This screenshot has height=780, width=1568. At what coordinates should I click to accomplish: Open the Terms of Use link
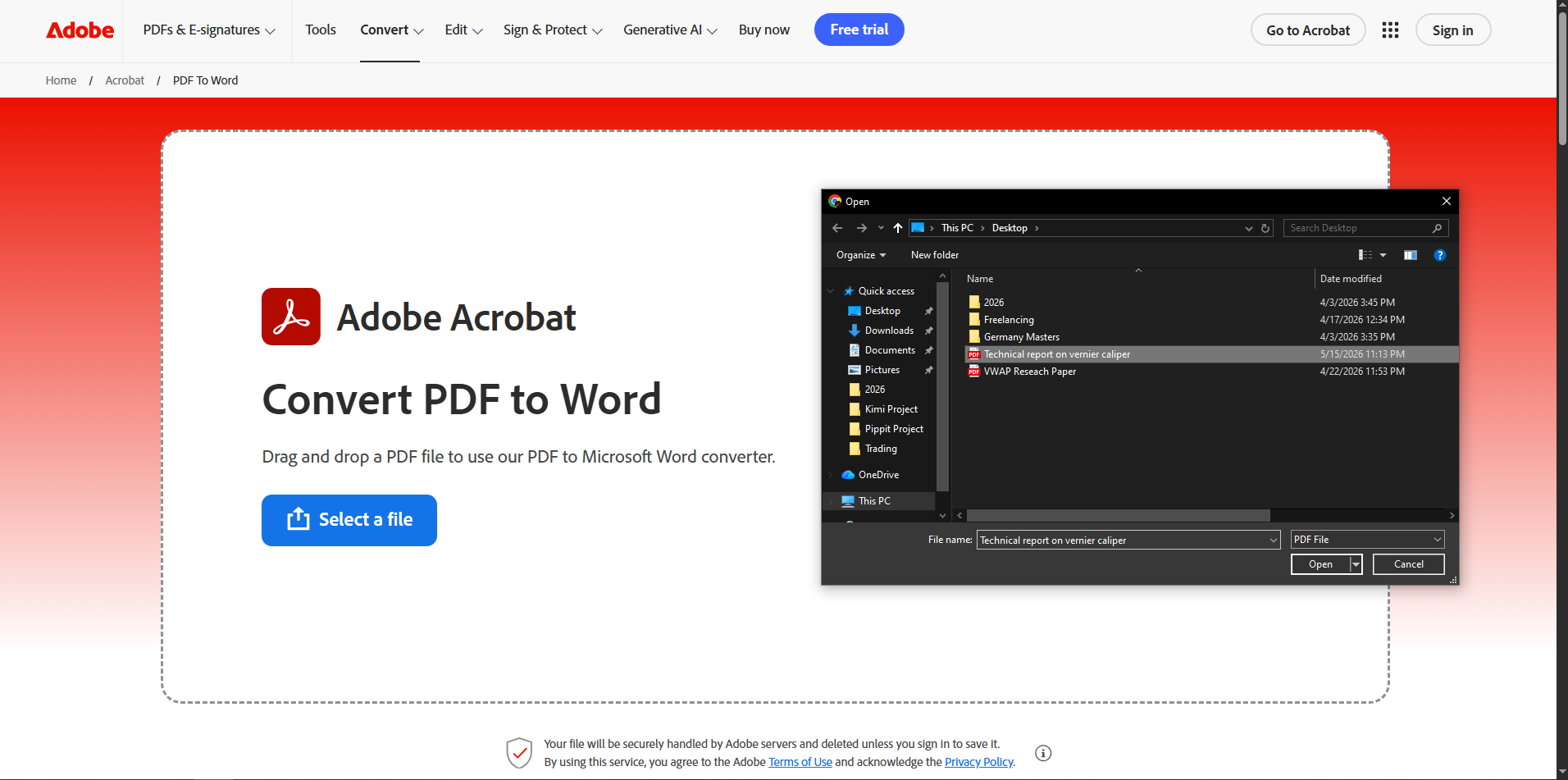[800, 762]
